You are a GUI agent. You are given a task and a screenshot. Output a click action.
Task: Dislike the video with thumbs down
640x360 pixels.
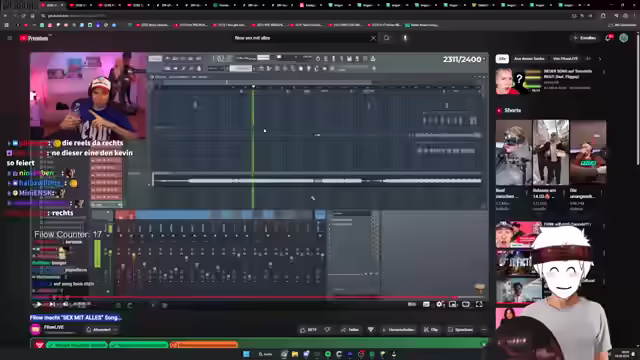click(x=327, y=330)
